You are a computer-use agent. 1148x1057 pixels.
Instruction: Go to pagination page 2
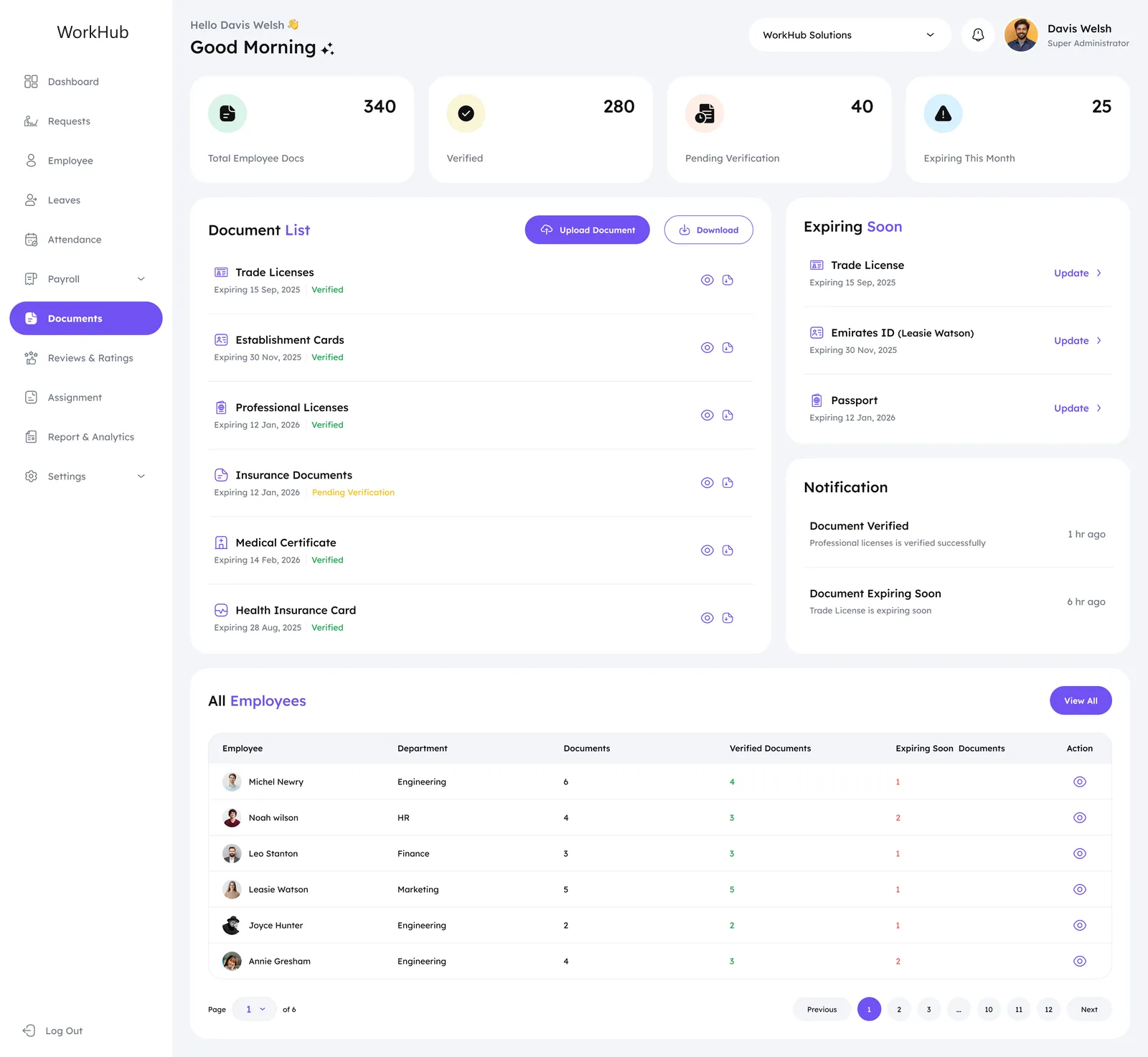tap(899, 1009)
